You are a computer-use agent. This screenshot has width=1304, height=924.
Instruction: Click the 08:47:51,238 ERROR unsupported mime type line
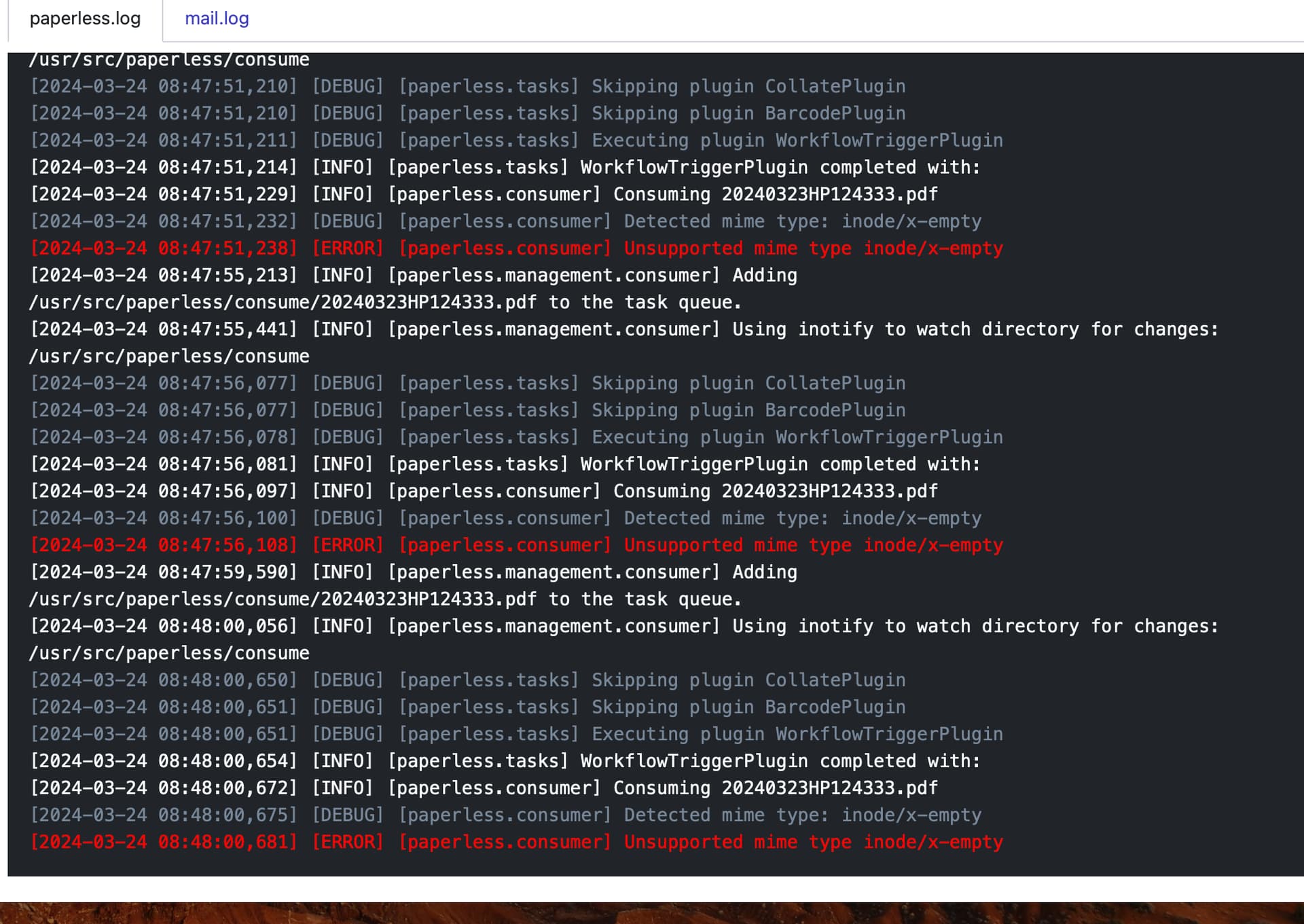516,248
